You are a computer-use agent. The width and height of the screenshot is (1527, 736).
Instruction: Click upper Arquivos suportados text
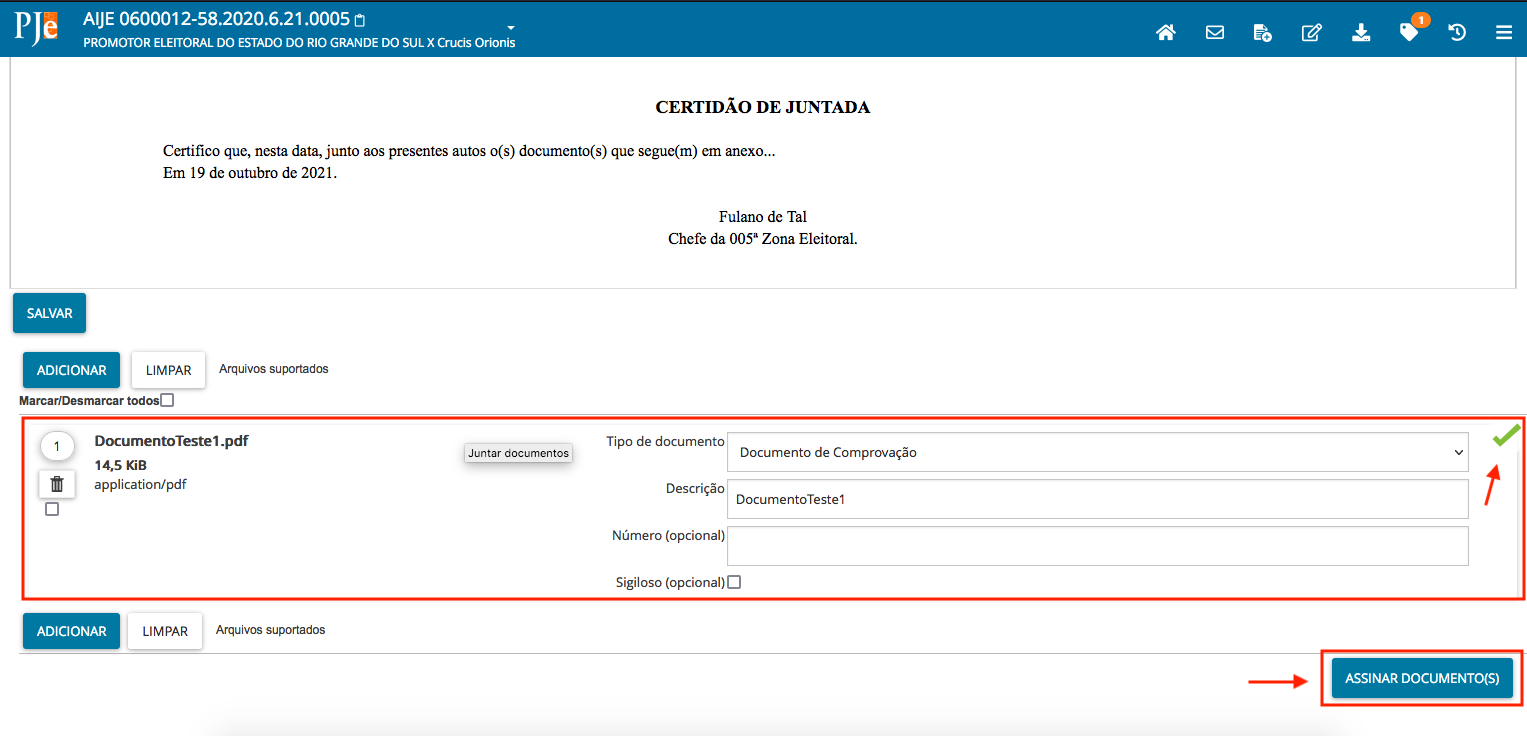[273, 369]
